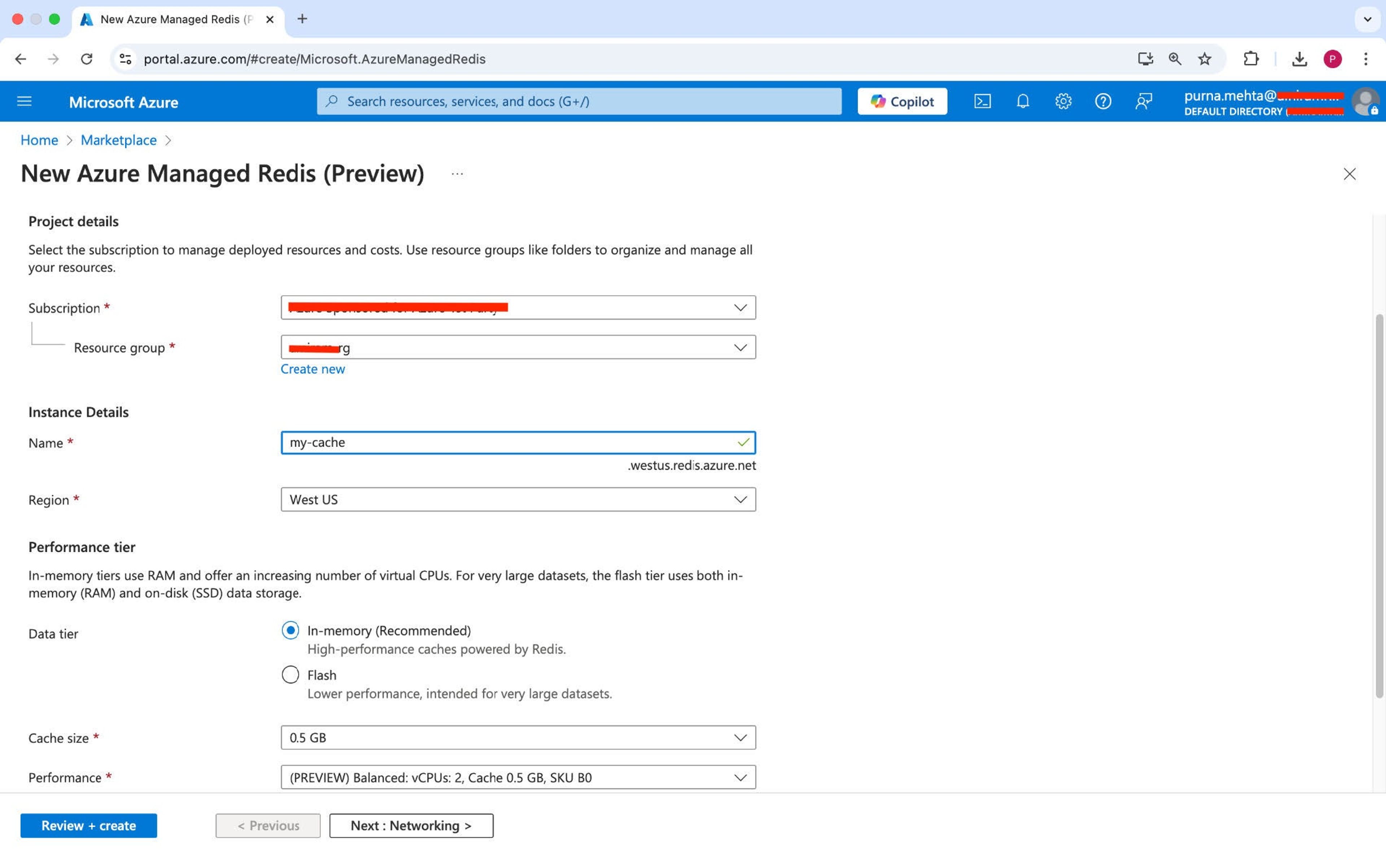The width and height of the screenshot is (1386, 868).
Task: Click the Copilot button
Action: [902, 102]
